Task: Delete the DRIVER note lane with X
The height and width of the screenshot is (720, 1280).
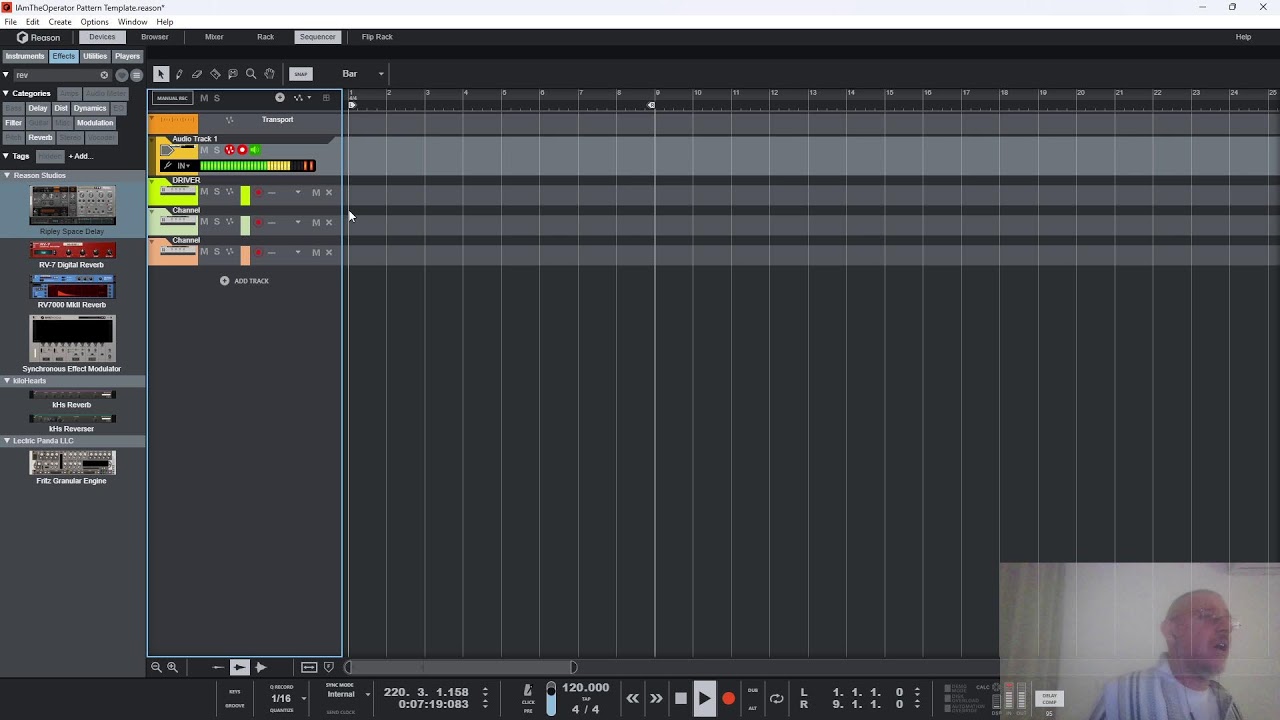Action: click(328, 193)
